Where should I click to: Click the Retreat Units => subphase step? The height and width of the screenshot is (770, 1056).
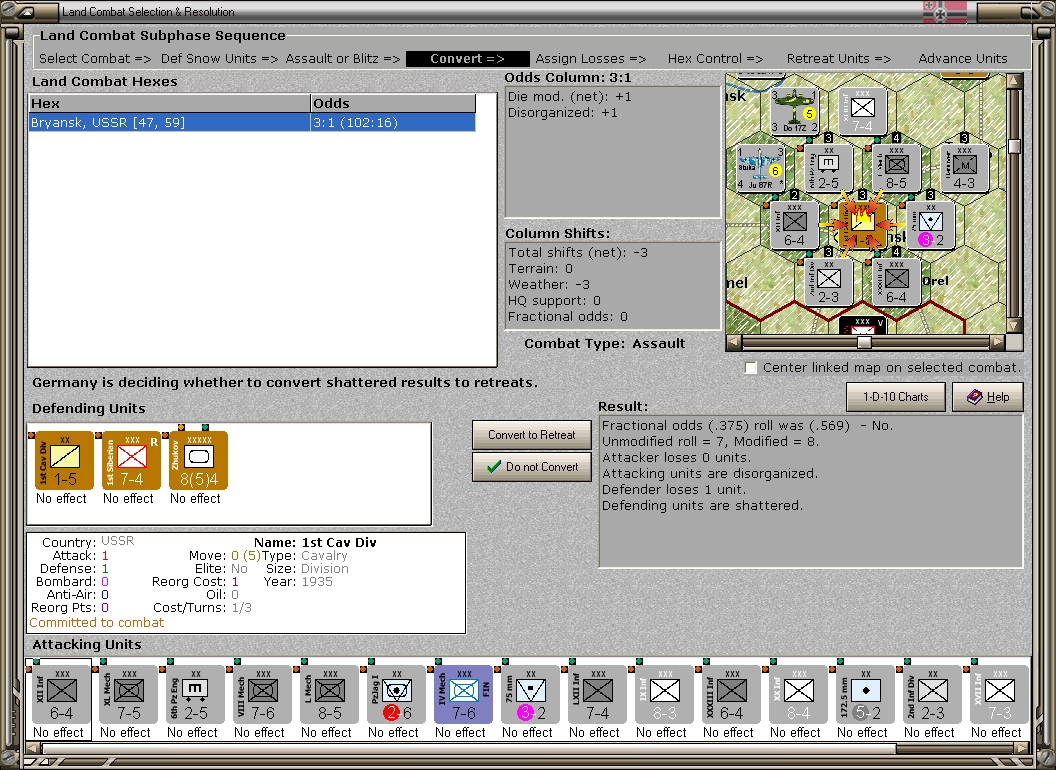tap(838, 59)
